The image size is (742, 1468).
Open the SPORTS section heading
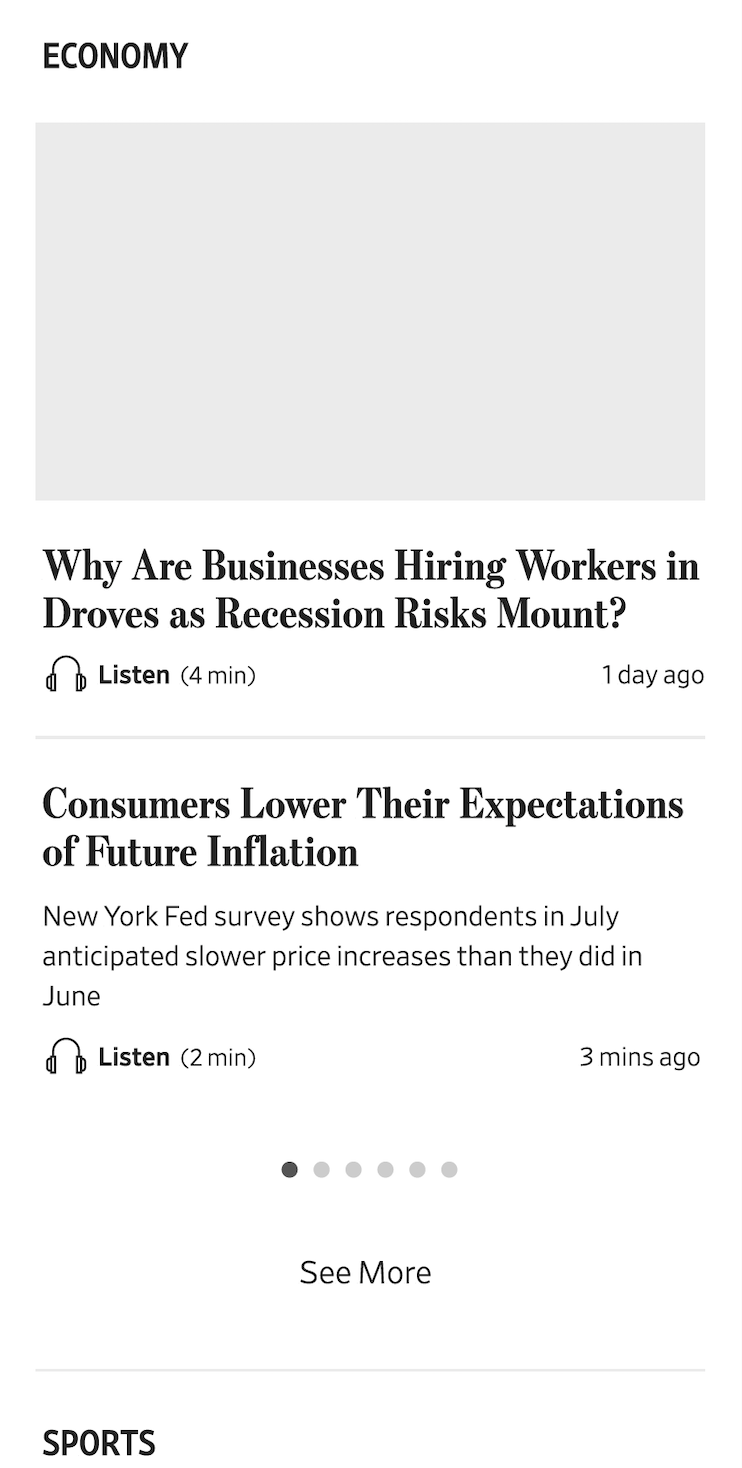[99, 1443]
